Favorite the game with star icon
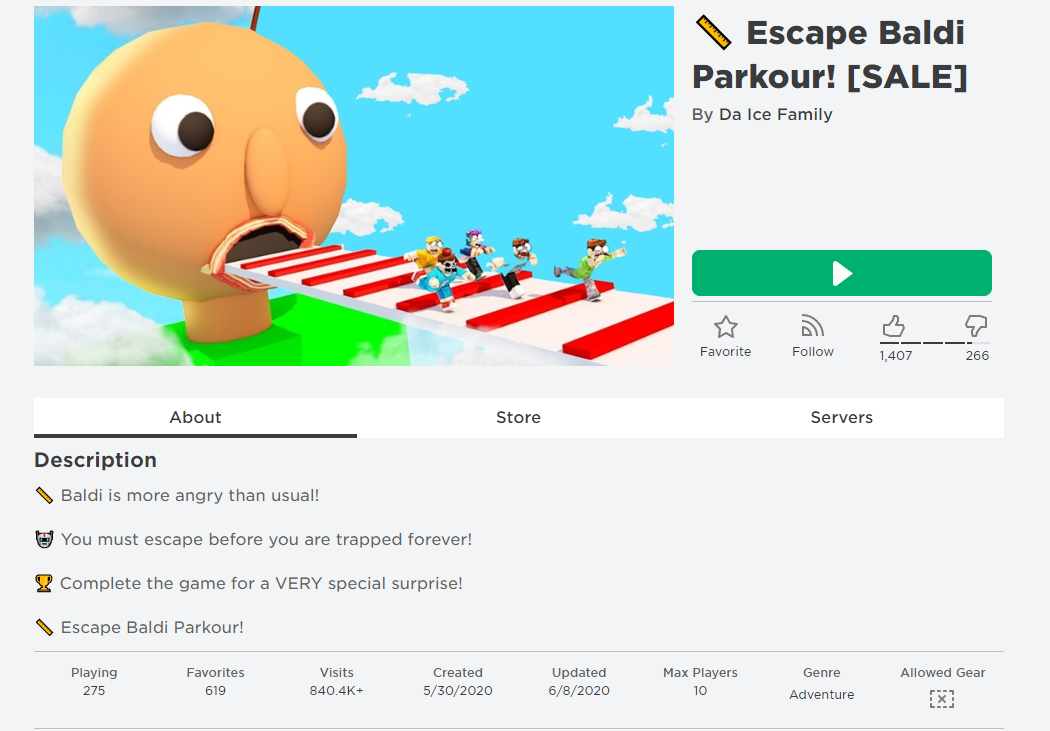 pos(725,327)
